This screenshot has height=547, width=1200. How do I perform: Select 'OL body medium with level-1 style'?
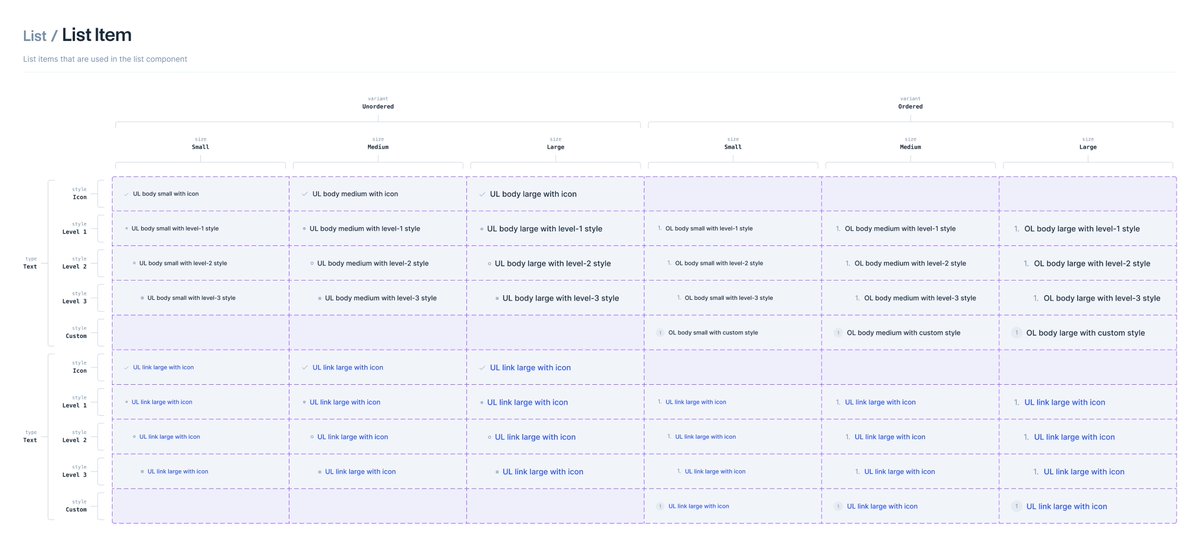point(900,229)
